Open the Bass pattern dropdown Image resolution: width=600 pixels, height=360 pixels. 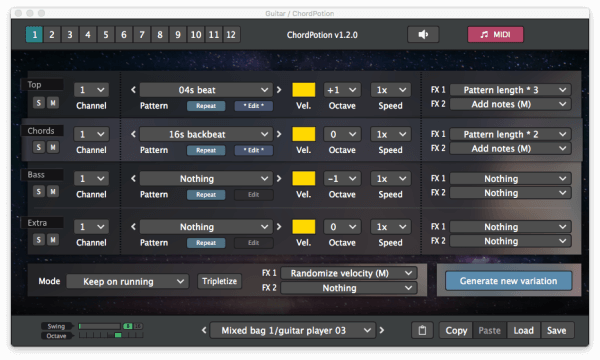(x=206, y=179)
